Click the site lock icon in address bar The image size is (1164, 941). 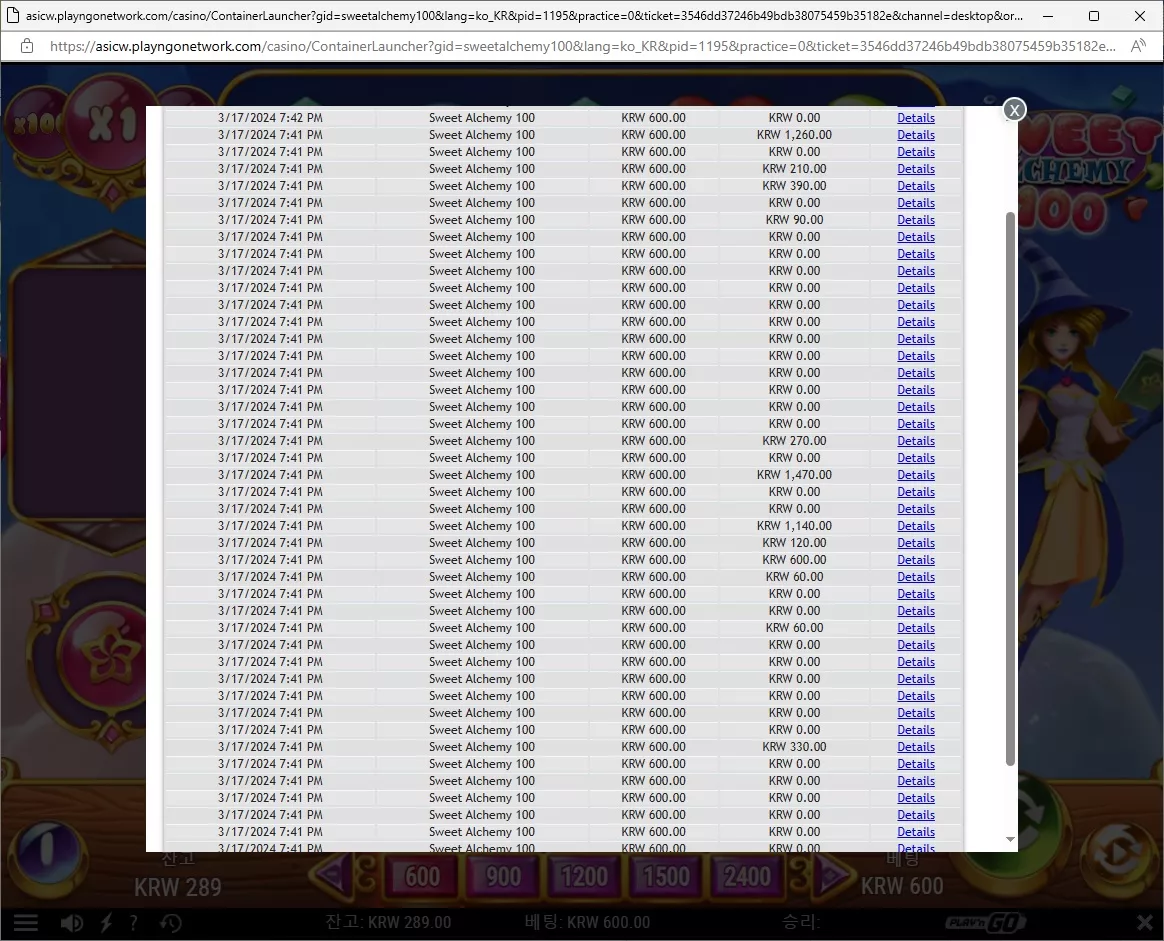[27, 46]
